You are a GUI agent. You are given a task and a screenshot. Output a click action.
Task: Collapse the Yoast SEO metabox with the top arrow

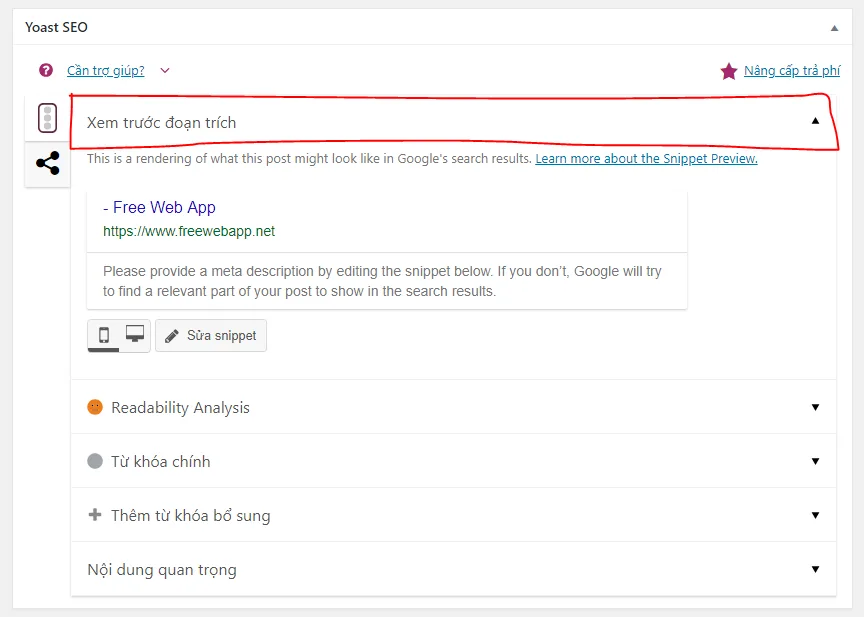pyautogui.click(x=834, y=28)
